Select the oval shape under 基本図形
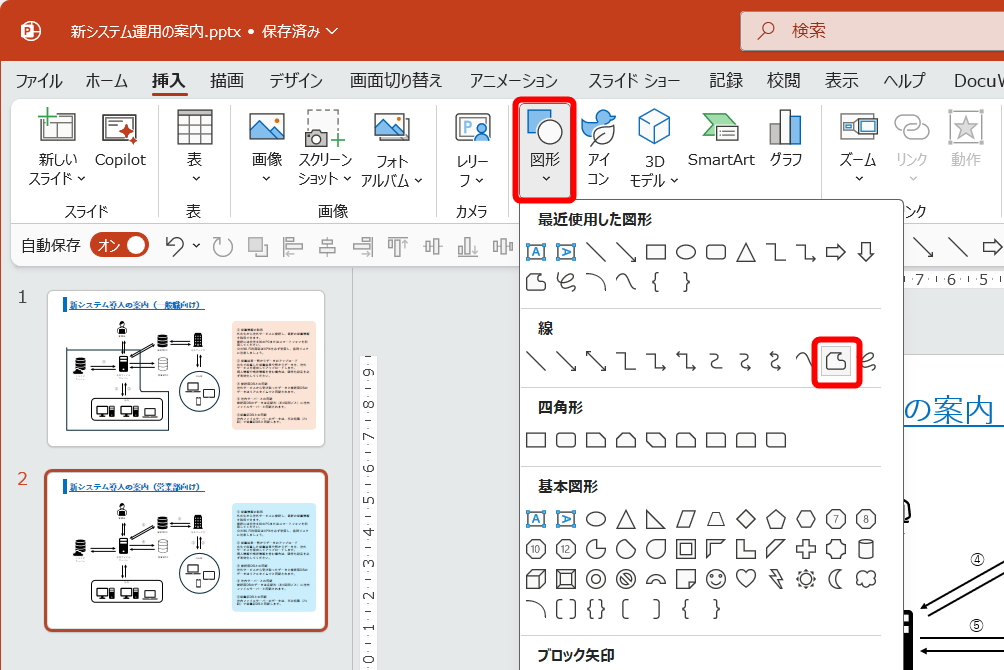 pos(595,518)
